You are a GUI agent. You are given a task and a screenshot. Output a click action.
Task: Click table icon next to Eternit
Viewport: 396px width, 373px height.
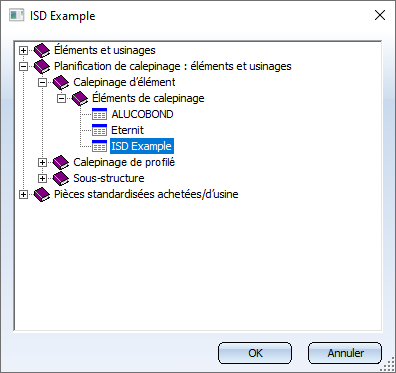(x=99, y=130)
